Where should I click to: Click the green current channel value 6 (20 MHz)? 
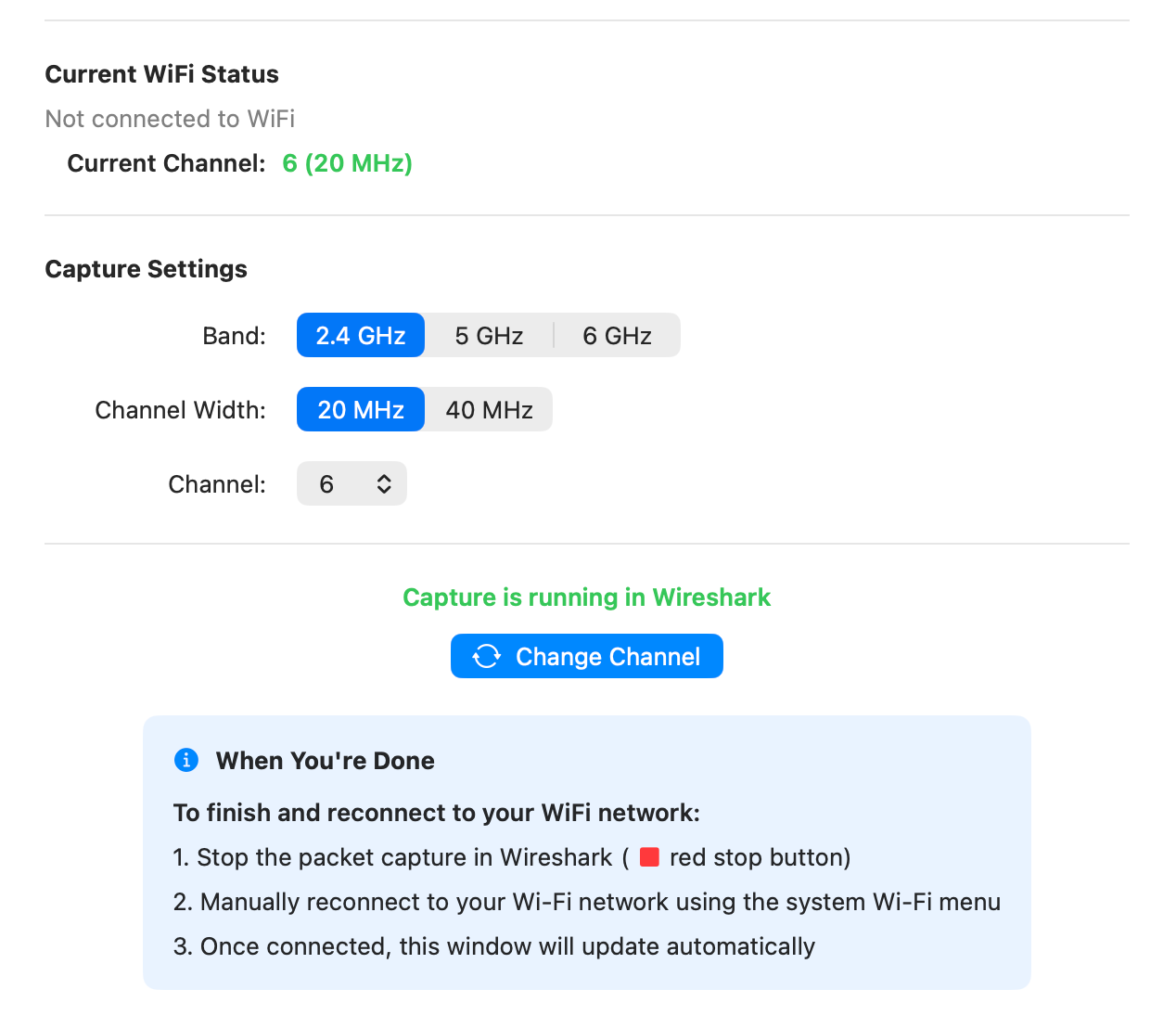(347, 163)
